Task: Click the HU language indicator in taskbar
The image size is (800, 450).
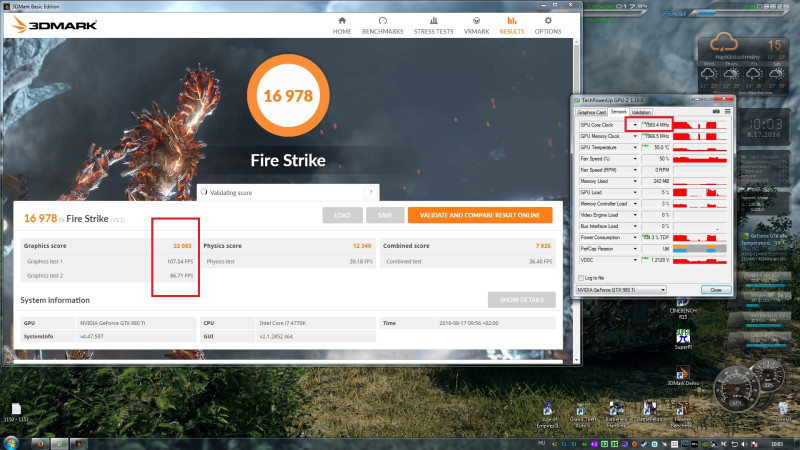Action: tap(541, 444)
